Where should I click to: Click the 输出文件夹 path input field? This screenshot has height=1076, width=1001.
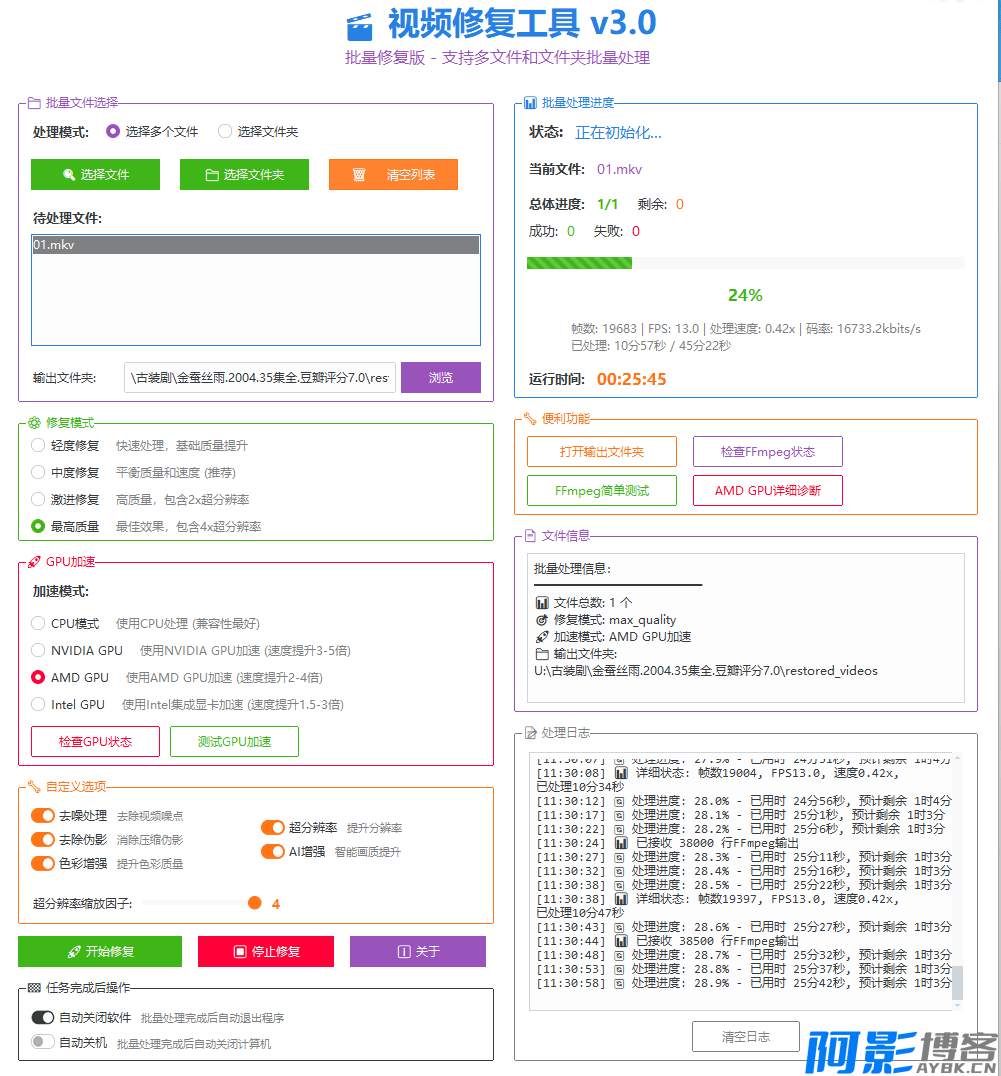(x=260, y=378)
